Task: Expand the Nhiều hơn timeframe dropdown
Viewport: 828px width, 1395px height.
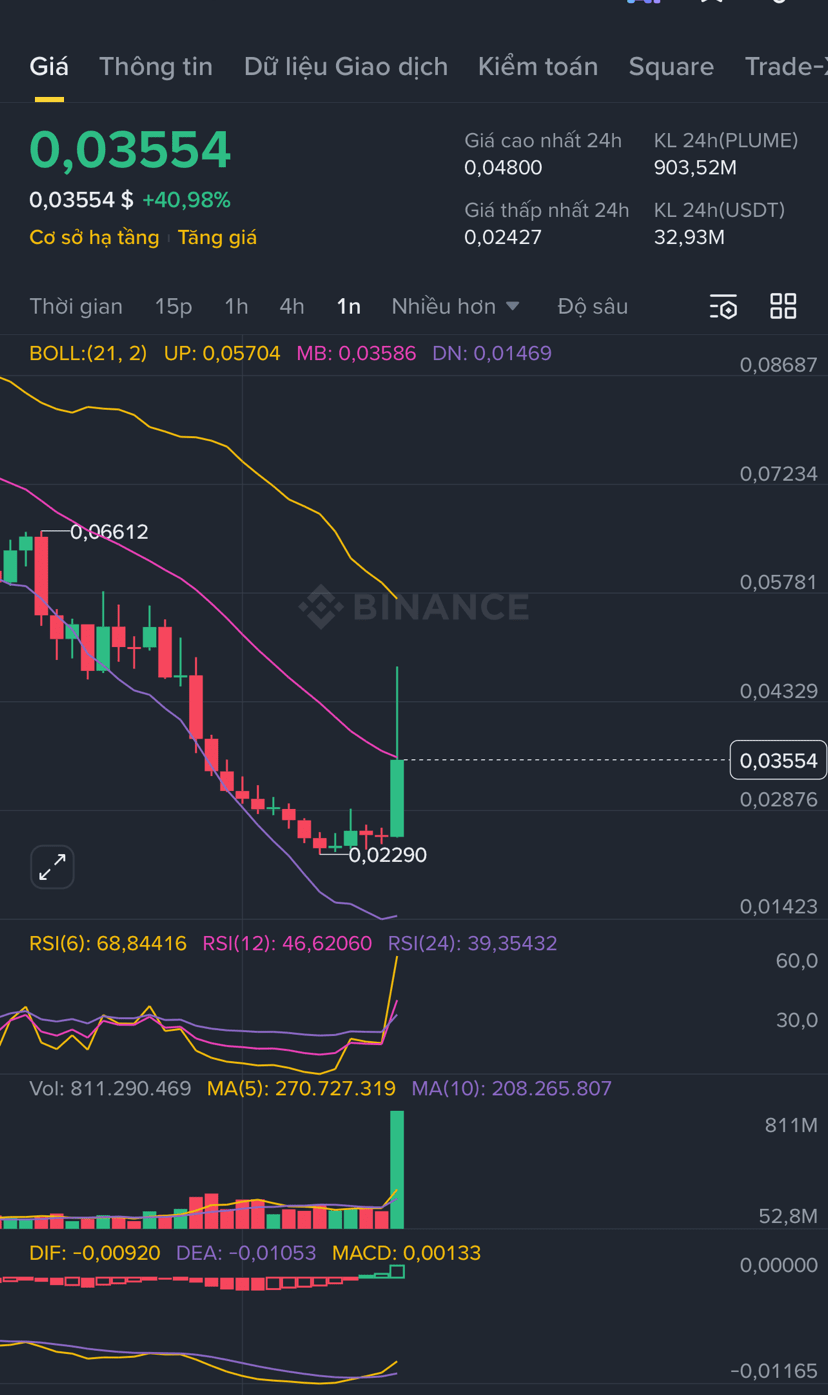Action: tap(456, 306)
